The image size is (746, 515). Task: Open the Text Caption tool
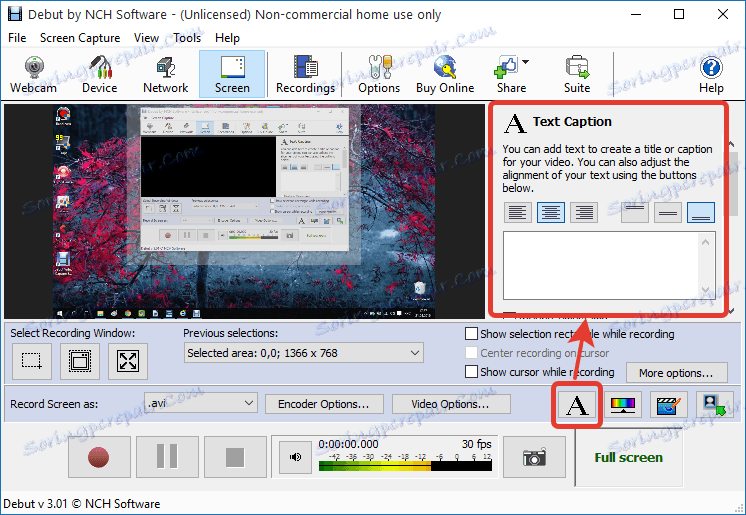click(577, 405)
